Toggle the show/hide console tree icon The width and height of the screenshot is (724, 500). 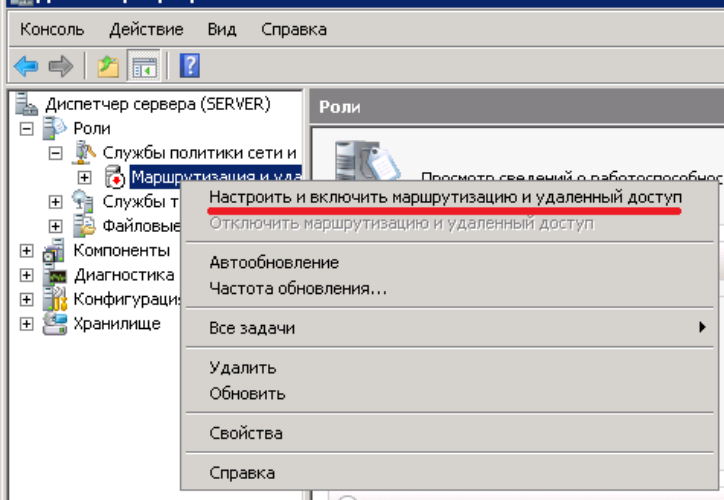click(146, 66)
